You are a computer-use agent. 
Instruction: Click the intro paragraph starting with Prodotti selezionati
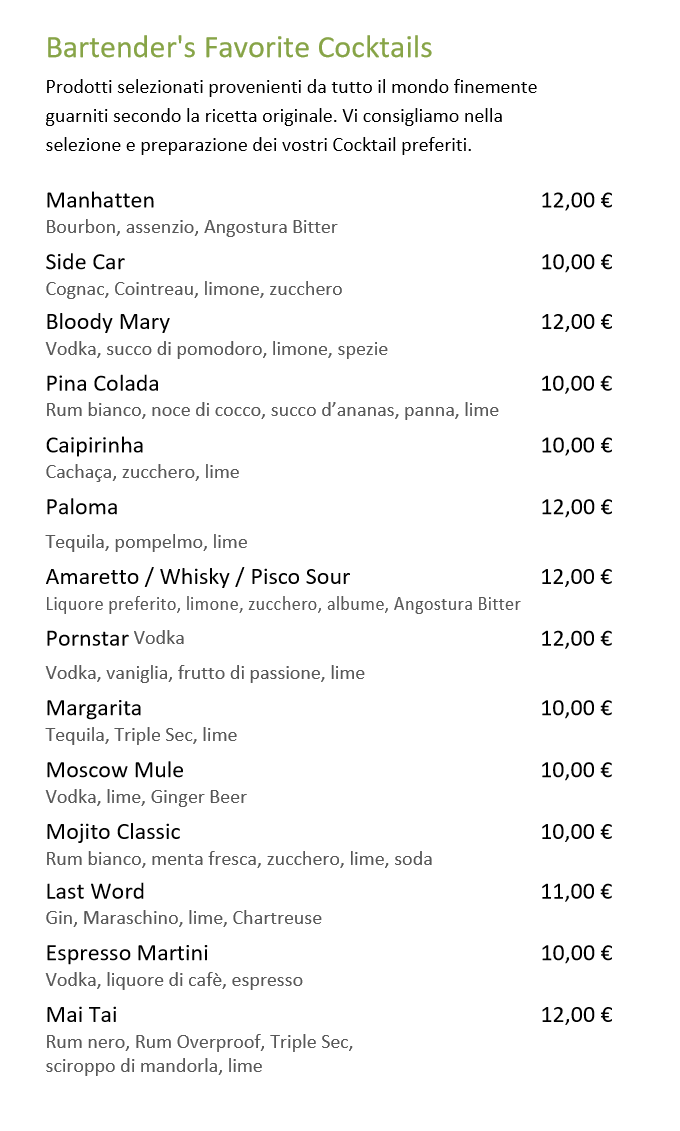291,116
